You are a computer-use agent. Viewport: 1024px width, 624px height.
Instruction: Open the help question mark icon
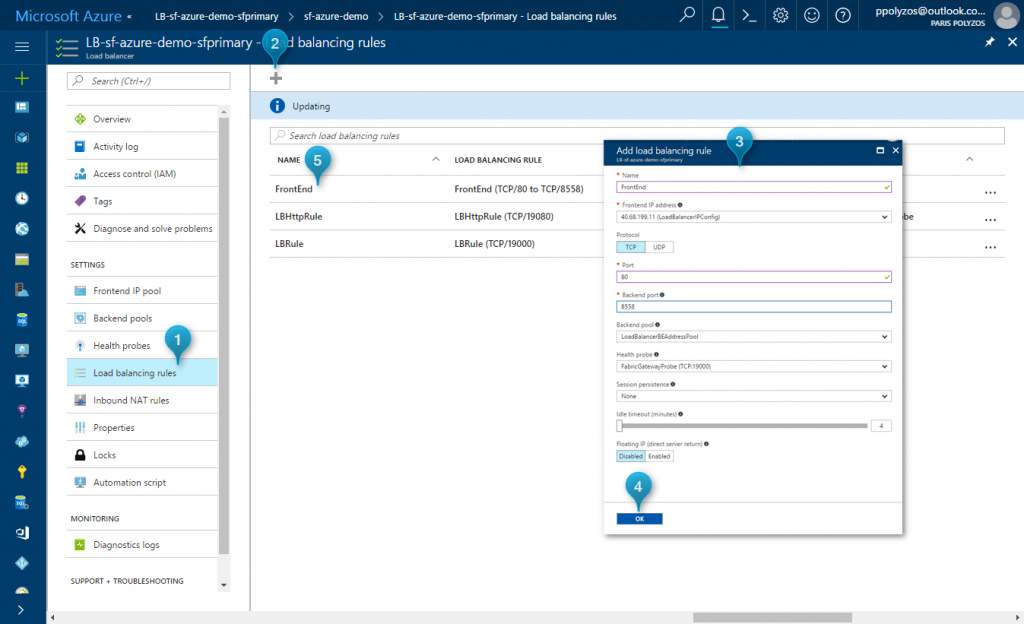click(841, 15)
